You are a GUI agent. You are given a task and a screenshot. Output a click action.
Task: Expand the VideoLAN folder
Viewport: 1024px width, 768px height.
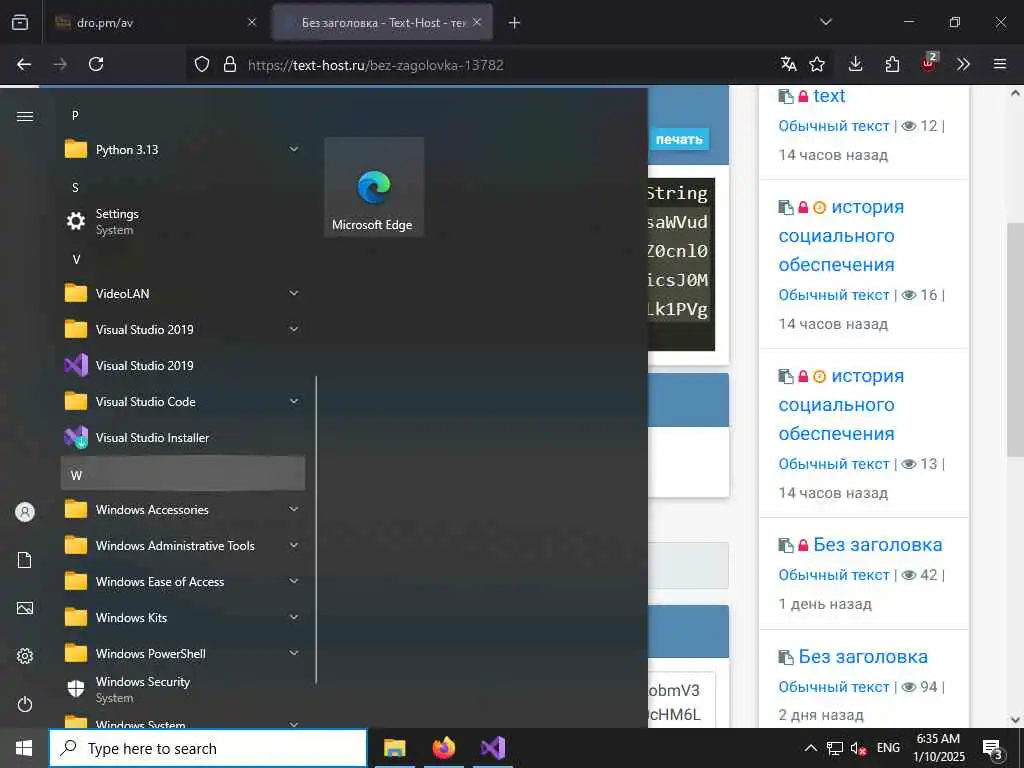183,294
